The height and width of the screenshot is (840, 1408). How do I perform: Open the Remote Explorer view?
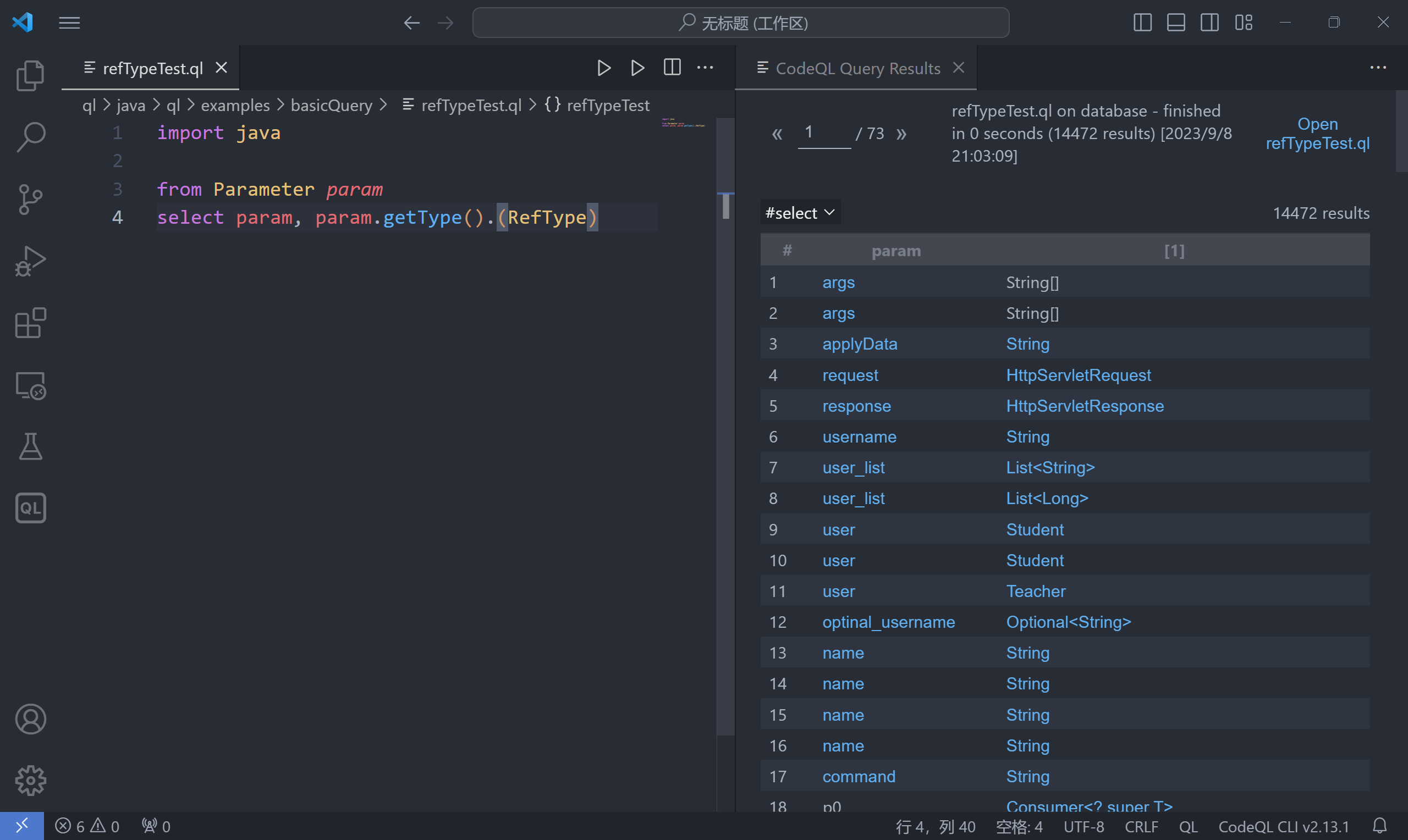click(31, 385)
